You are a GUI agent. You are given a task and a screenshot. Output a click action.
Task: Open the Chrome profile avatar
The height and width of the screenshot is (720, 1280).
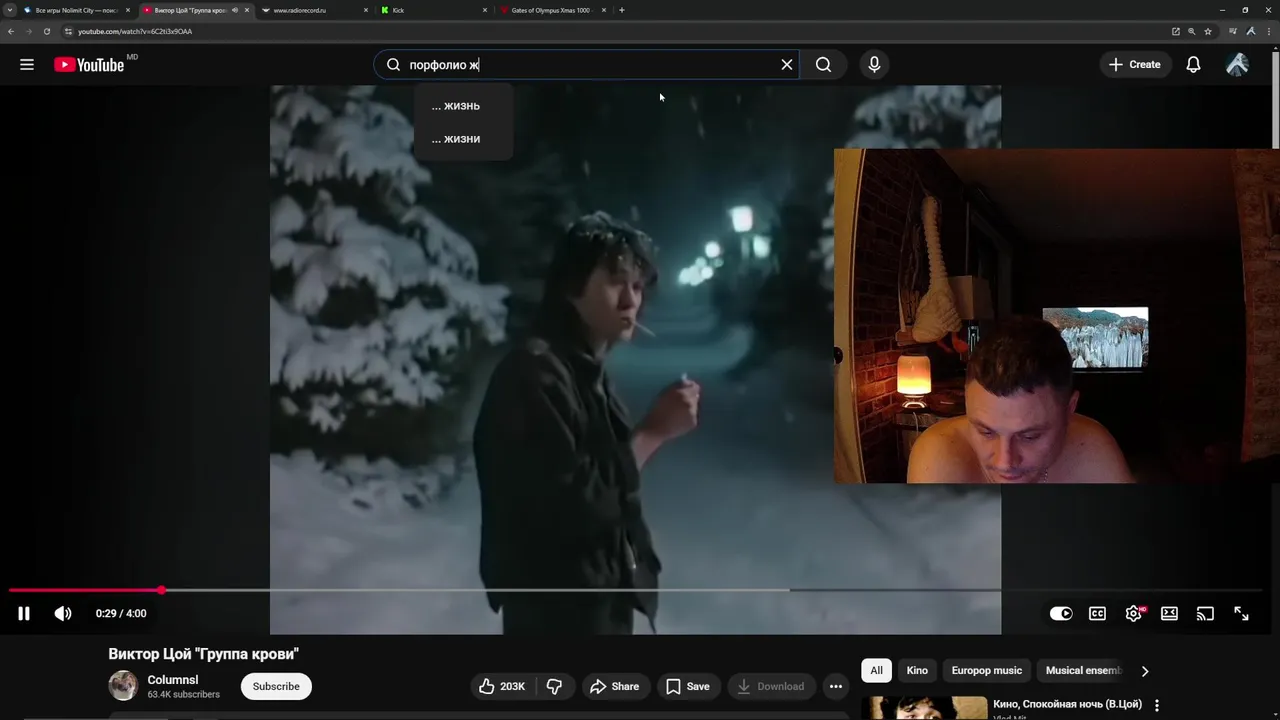1251,31
